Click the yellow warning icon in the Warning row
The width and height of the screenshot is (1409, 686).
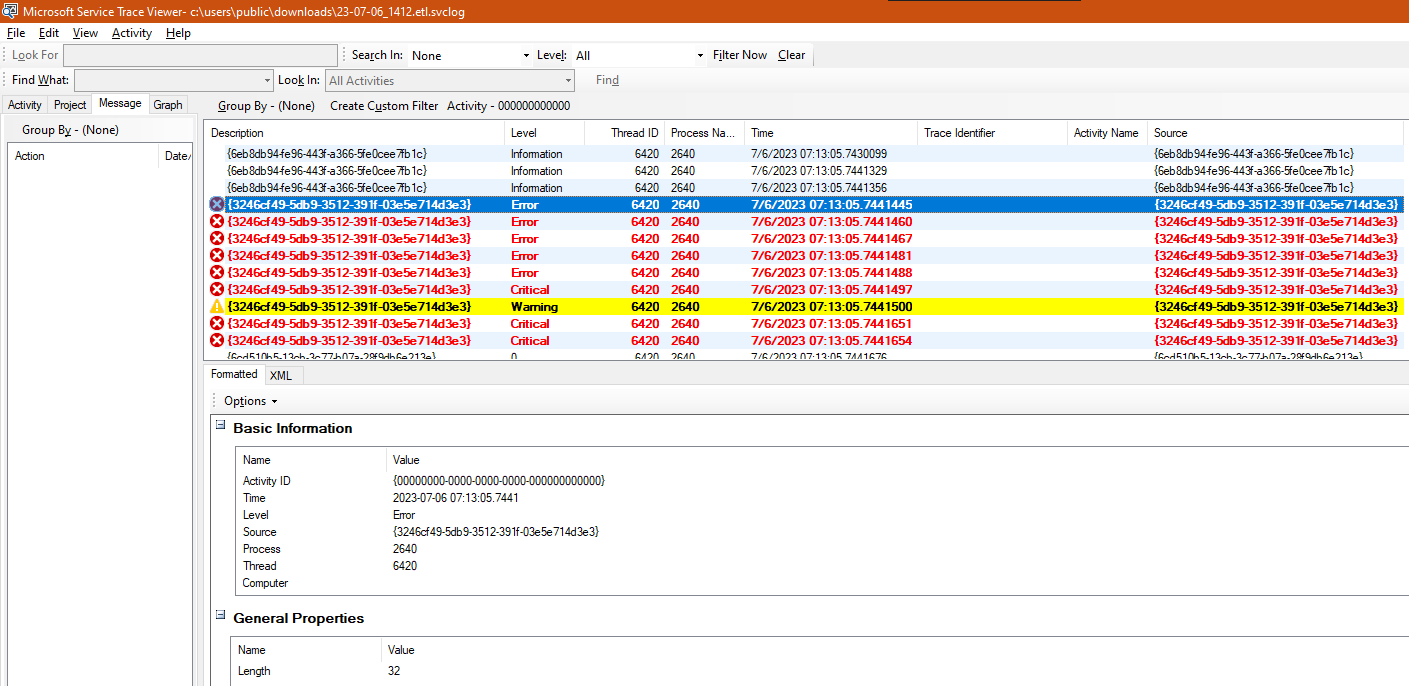coord(217,307)
